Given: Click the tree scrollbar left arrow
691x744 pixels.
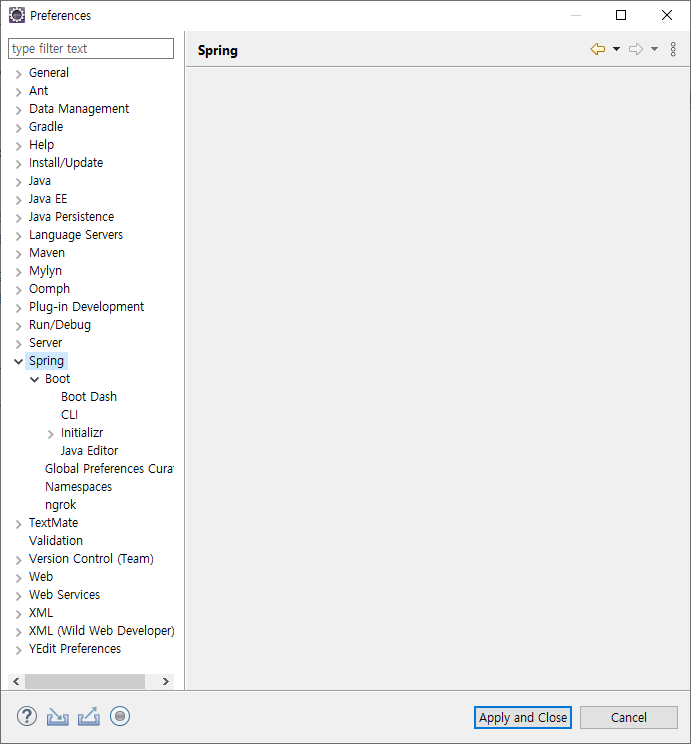Looking at the screenshot, I should [x=16, y=681].
